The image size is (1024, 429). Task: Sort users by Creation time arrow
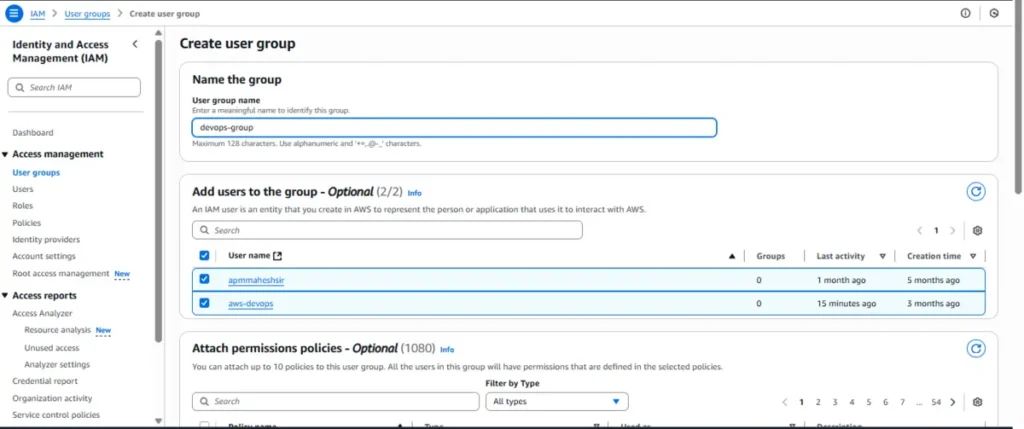point(973,257)
